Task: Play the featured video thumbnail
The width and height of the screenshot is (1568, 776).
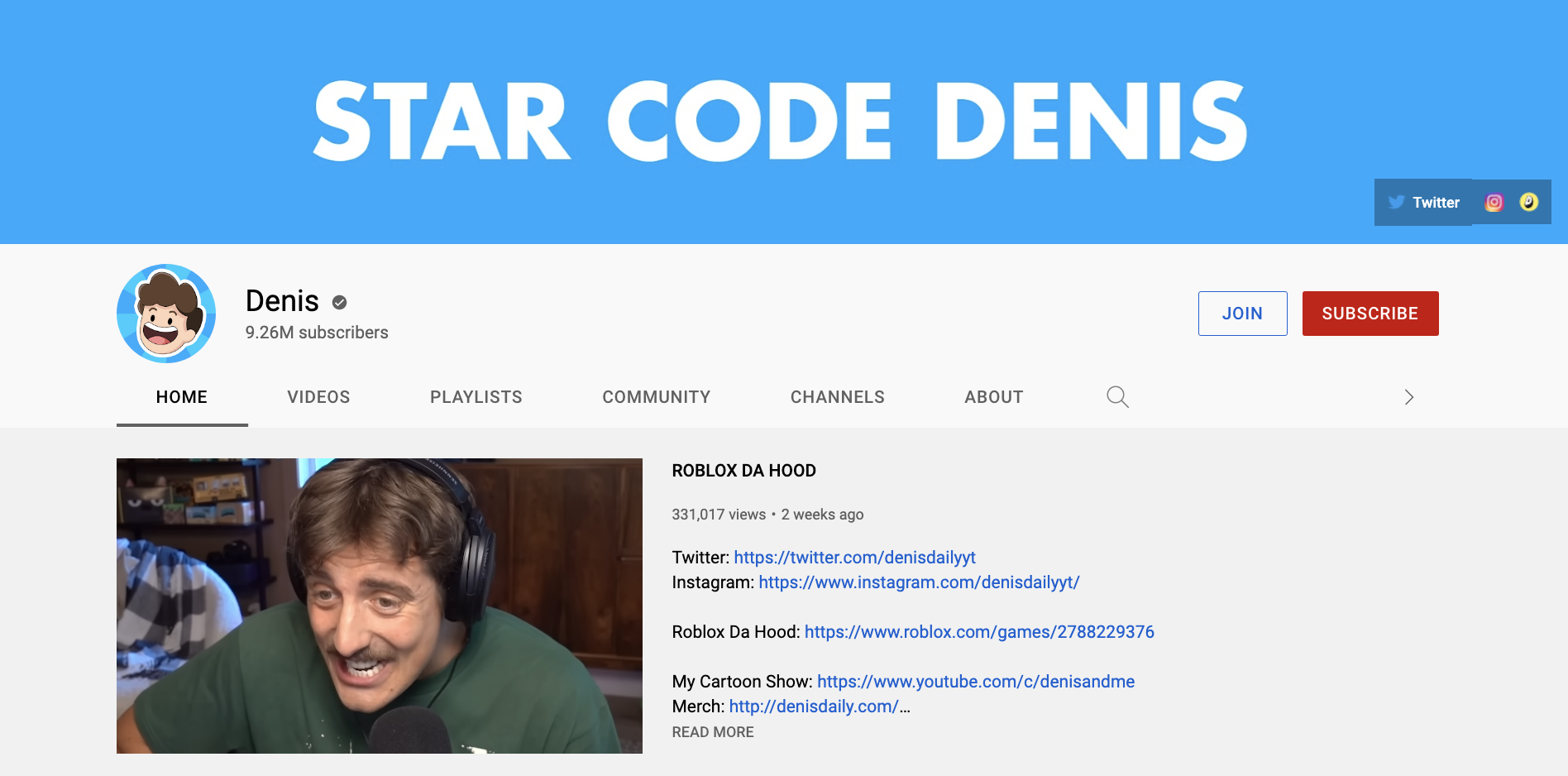Action: [x=380, y=606]
